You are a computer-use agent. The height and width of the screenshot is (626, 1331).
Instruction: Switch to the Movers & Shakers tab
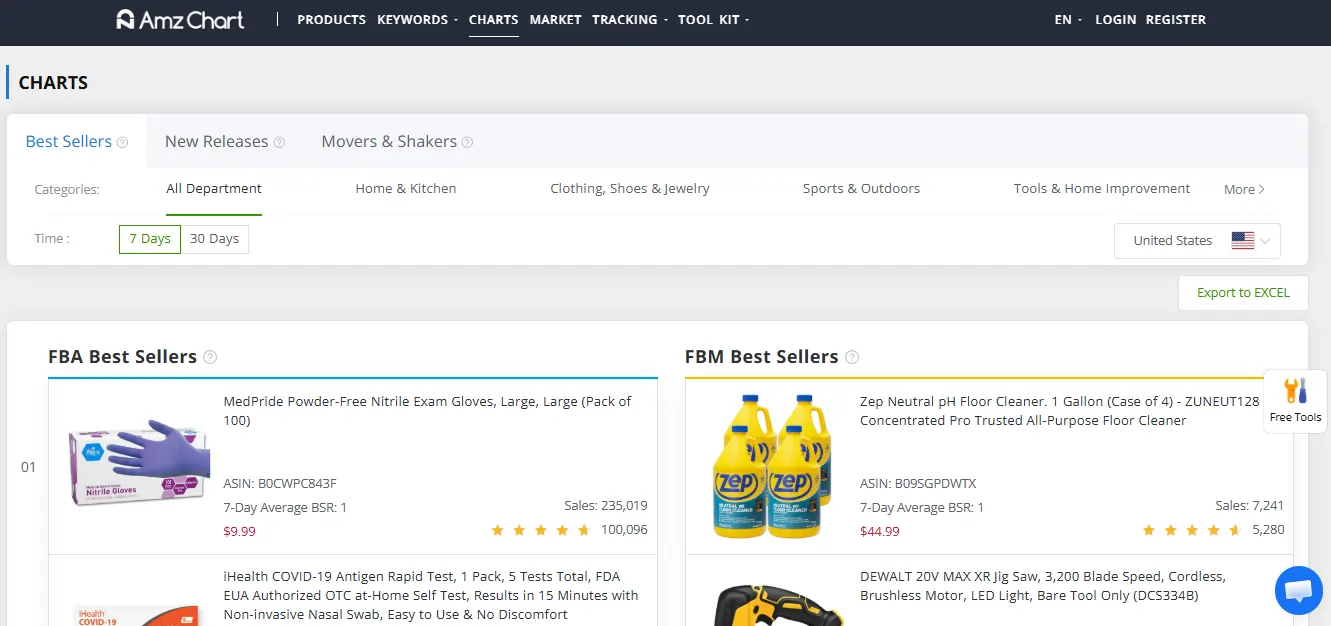click(388, 141)
